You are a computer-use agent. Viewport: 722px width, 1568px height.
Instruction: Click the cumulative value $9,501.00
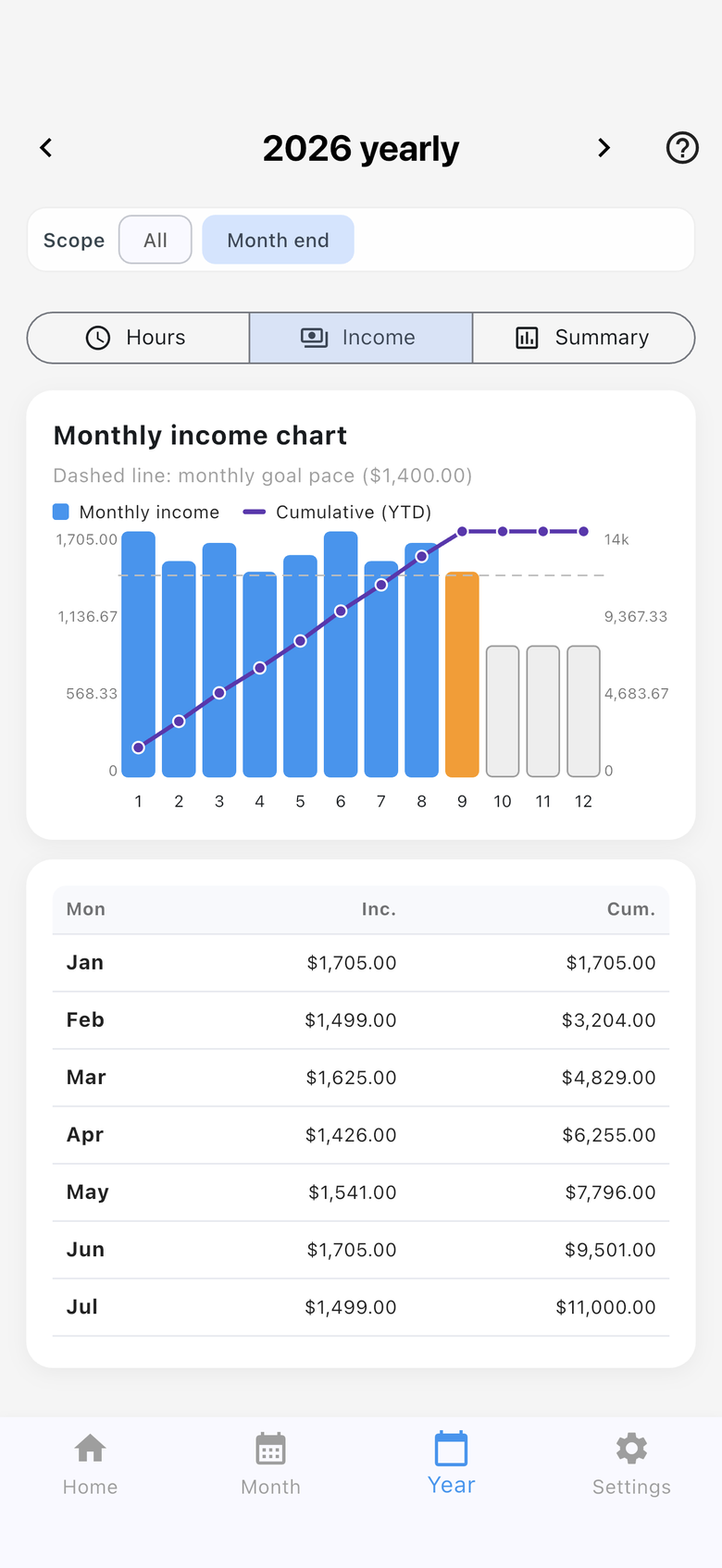pyautogui.click(x=611, y=1250)
